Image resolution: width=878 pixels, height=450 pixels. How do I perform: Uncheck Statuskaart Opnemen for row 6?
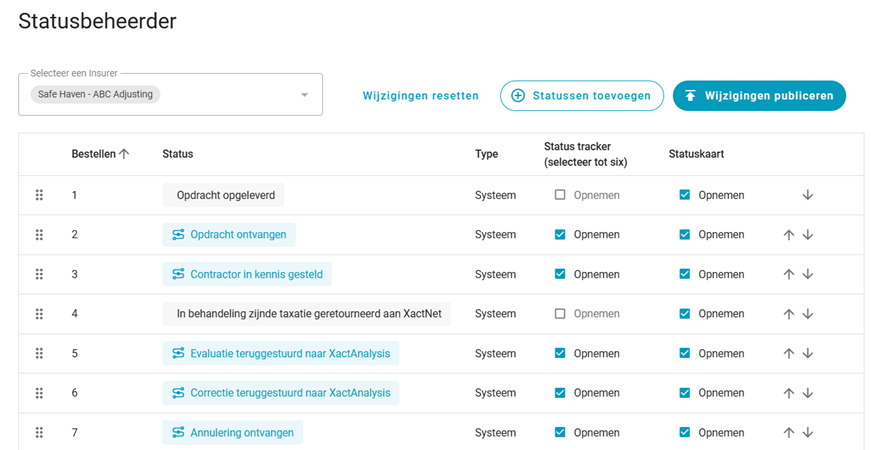click(x=685, y=393)
